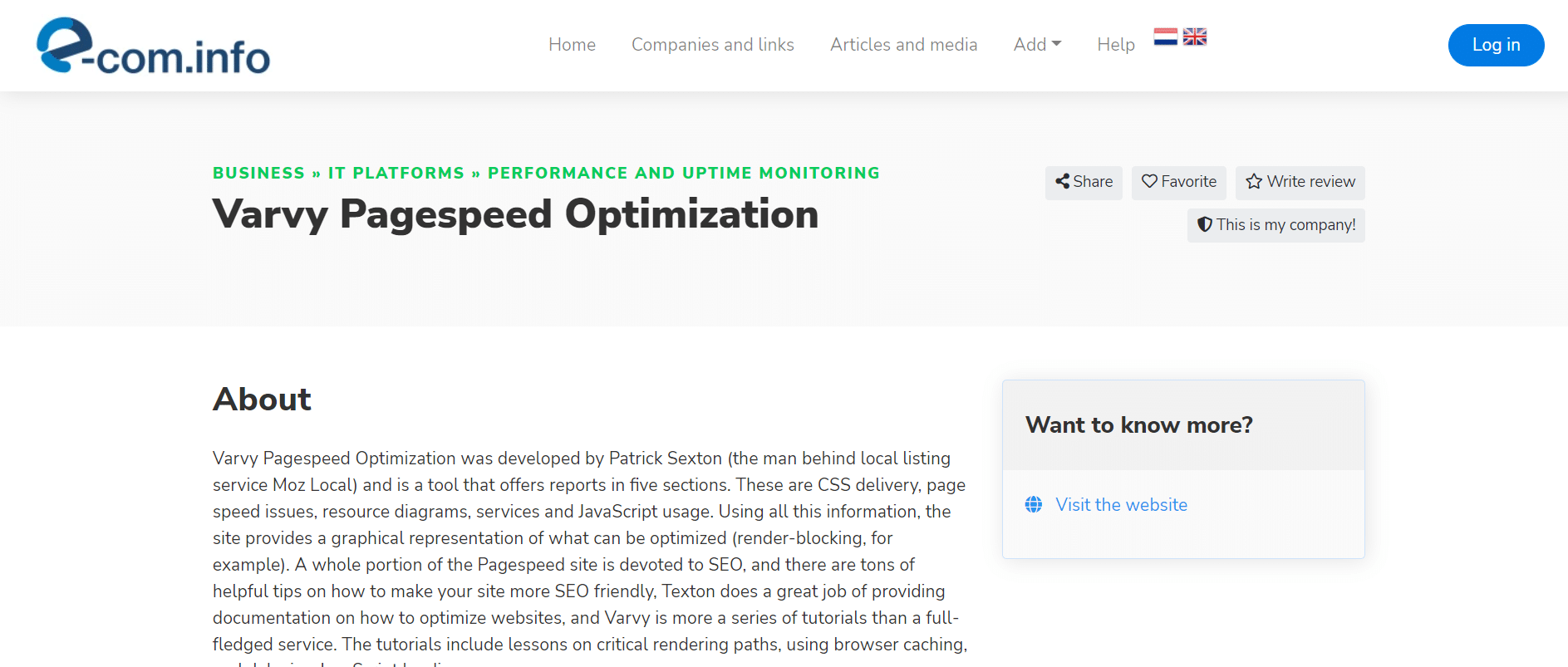This screenshot has width=1568, height=667.
Task: Click the Varvy Pagespeed Optimization title
Action: click(x=515, y=214)
